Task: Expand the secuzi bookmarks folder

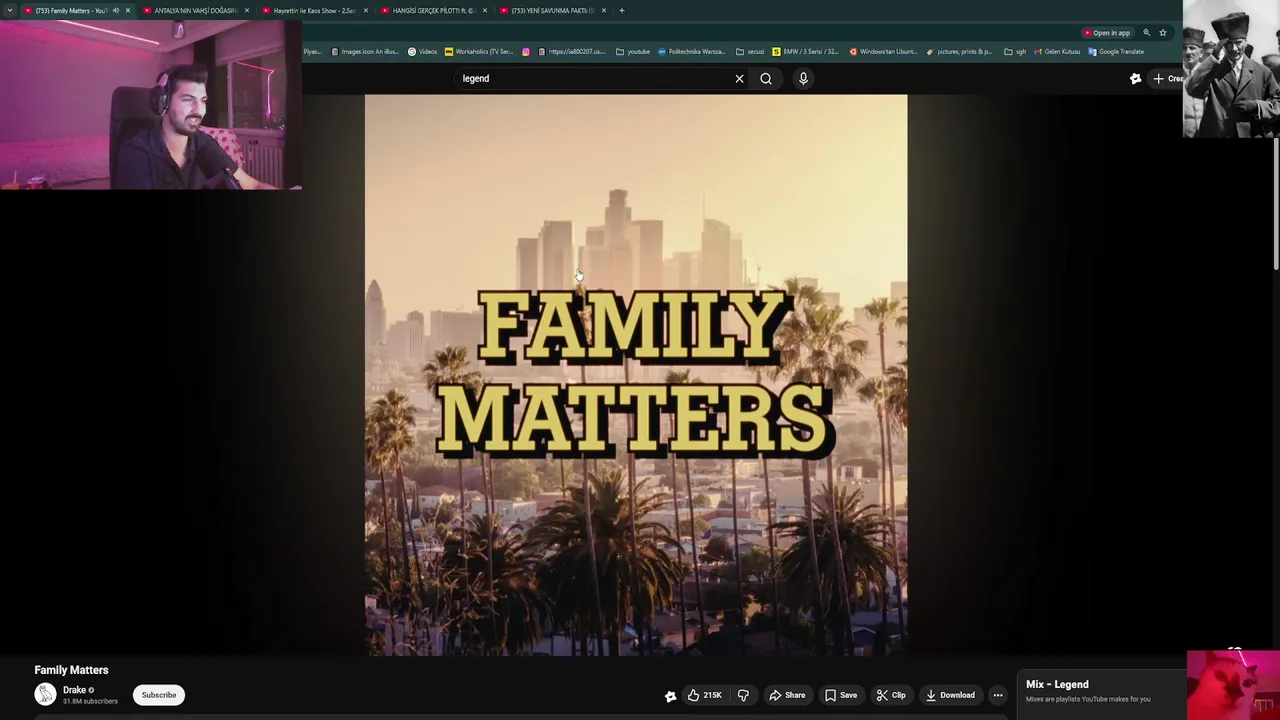Action: [750, 52]
